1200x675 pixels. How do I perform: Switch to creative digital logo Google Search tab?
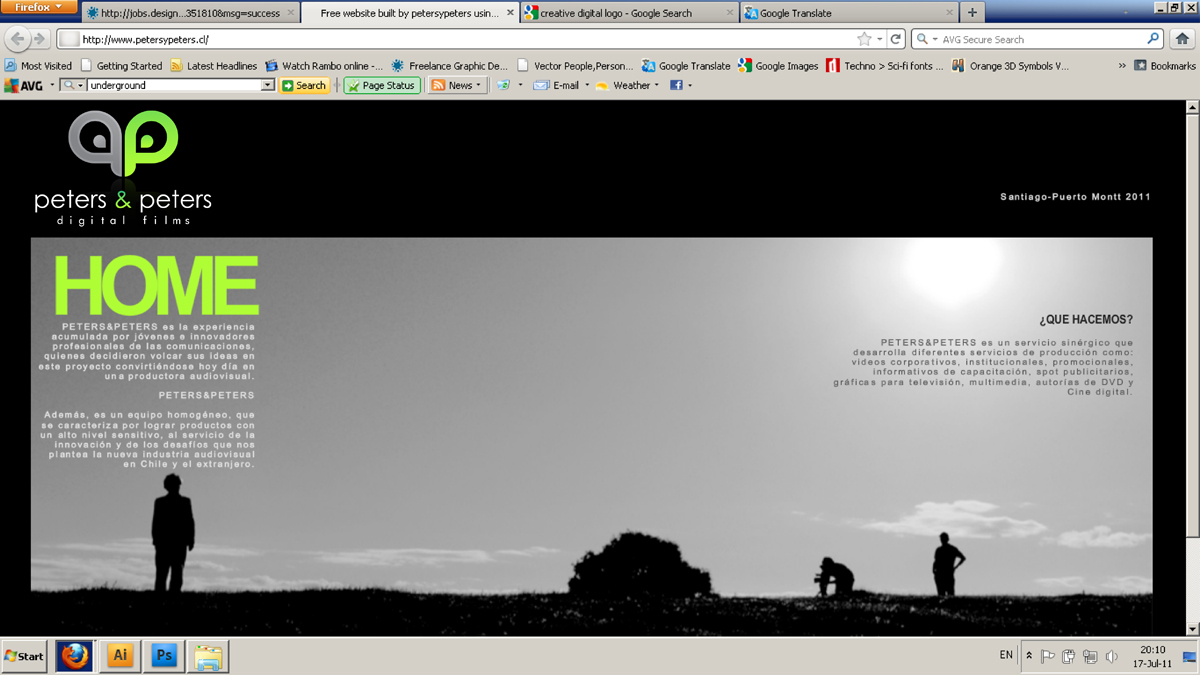point(630,13)
